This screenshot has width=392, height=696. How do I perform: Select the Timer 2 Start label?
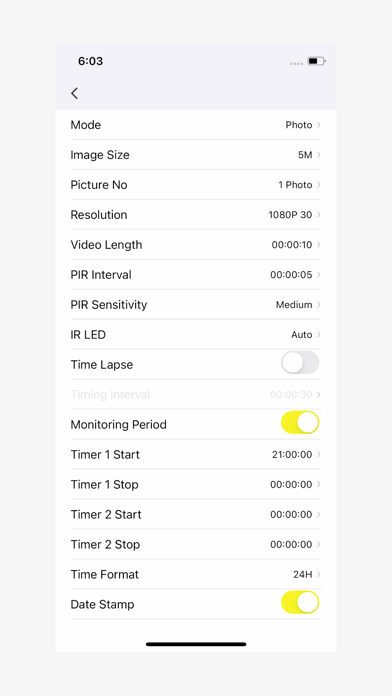pos(106,514)
